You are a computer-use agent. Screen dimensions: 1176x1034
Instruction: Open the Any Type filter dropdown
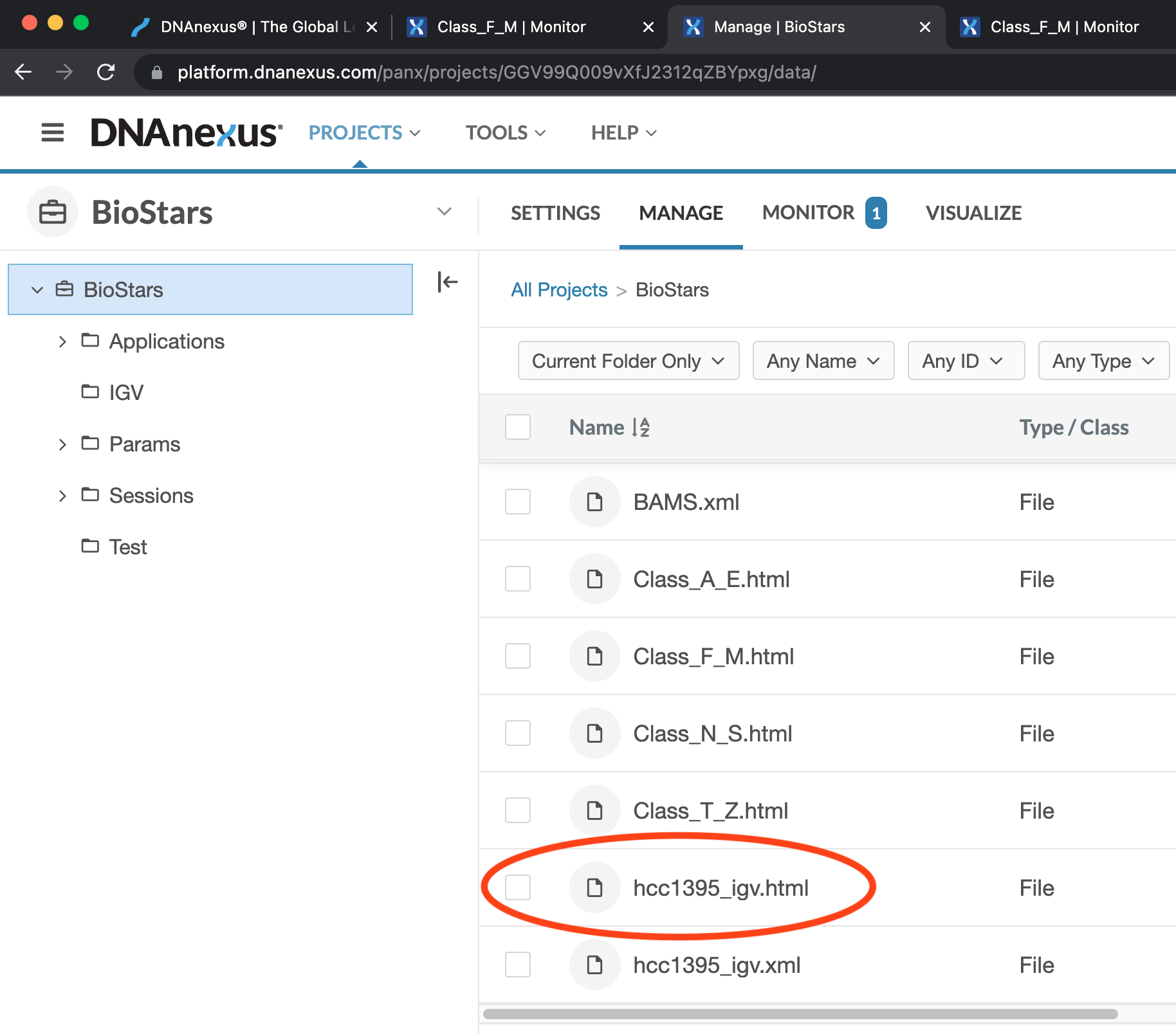(x=1103, y=361)
